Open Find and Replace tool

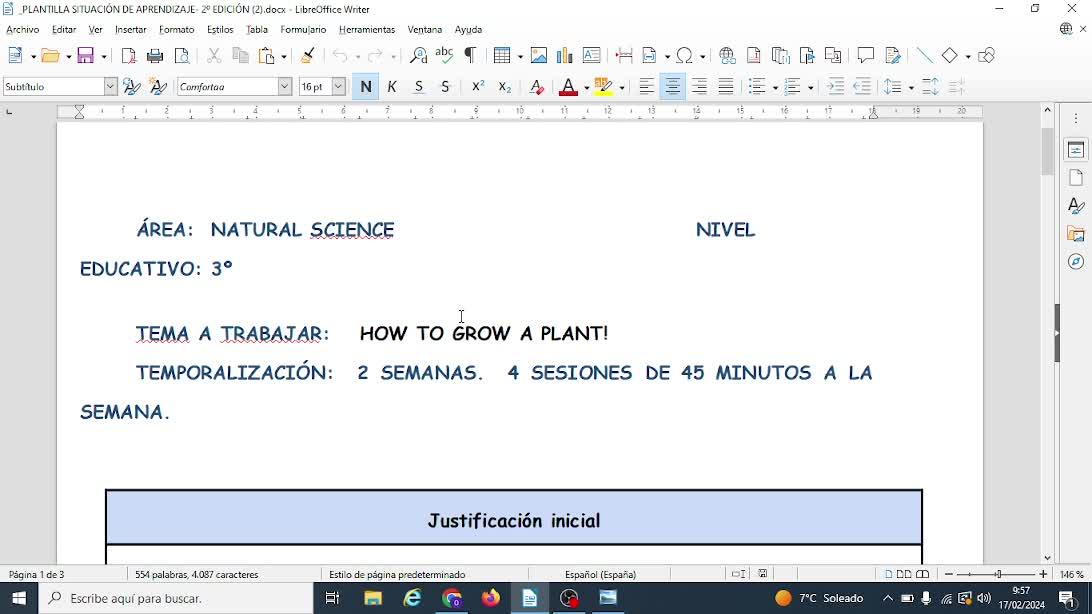click(x=418, y=56)
